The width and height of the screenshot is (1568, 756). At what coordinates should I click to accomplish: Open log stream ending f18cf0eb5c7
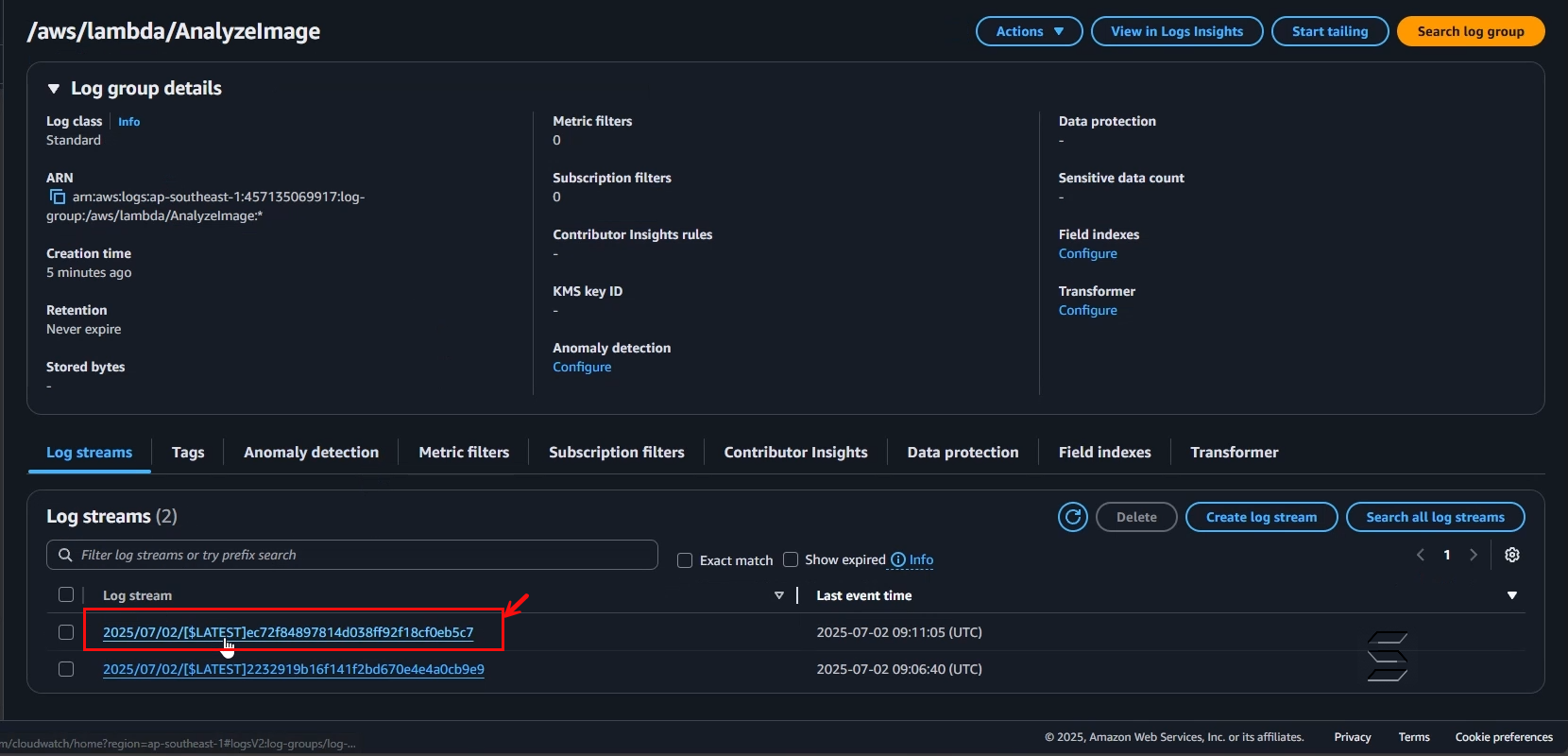point(288,632)
